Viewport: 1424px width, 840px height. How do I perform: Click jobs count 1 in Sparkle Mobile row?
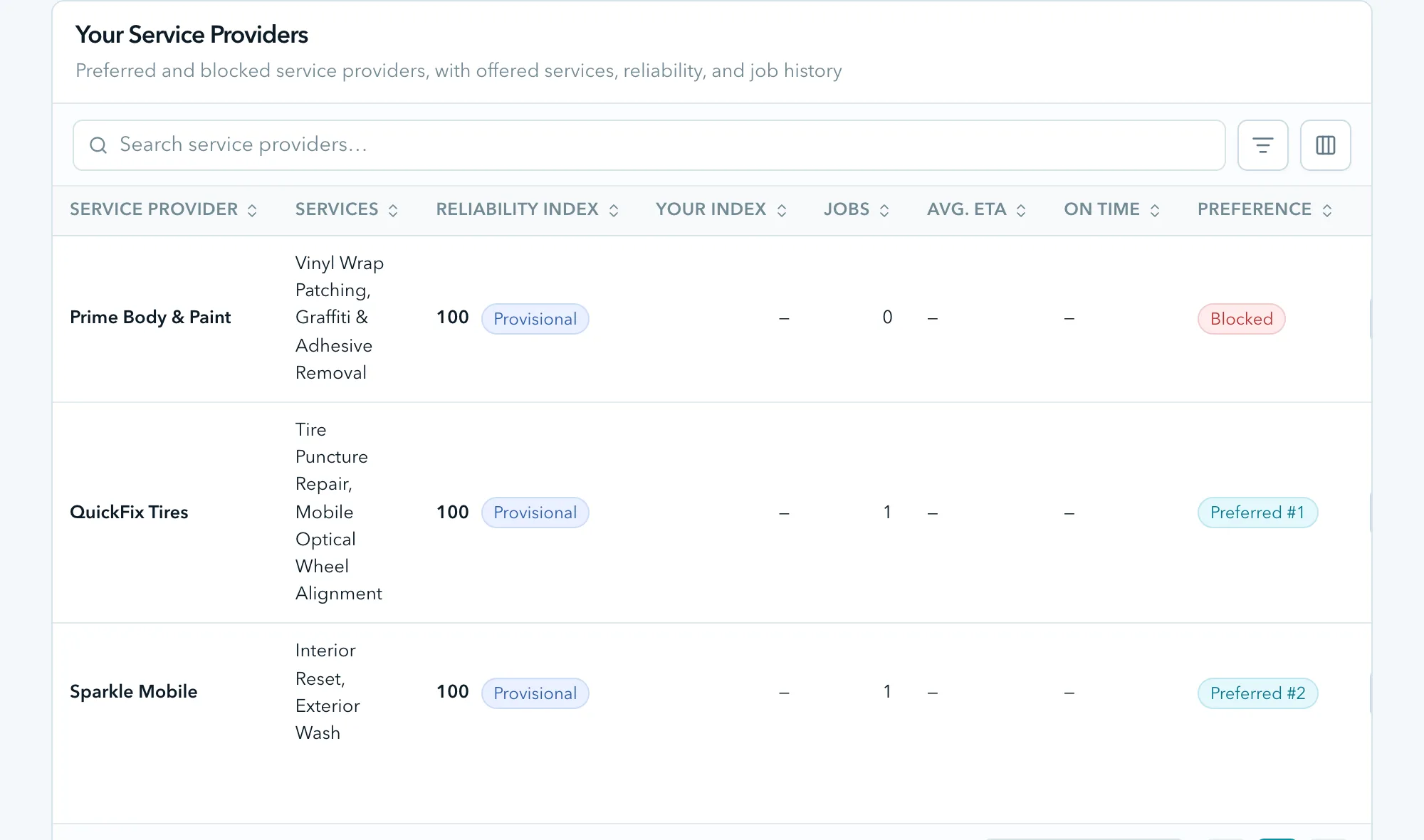coord(887,692)
